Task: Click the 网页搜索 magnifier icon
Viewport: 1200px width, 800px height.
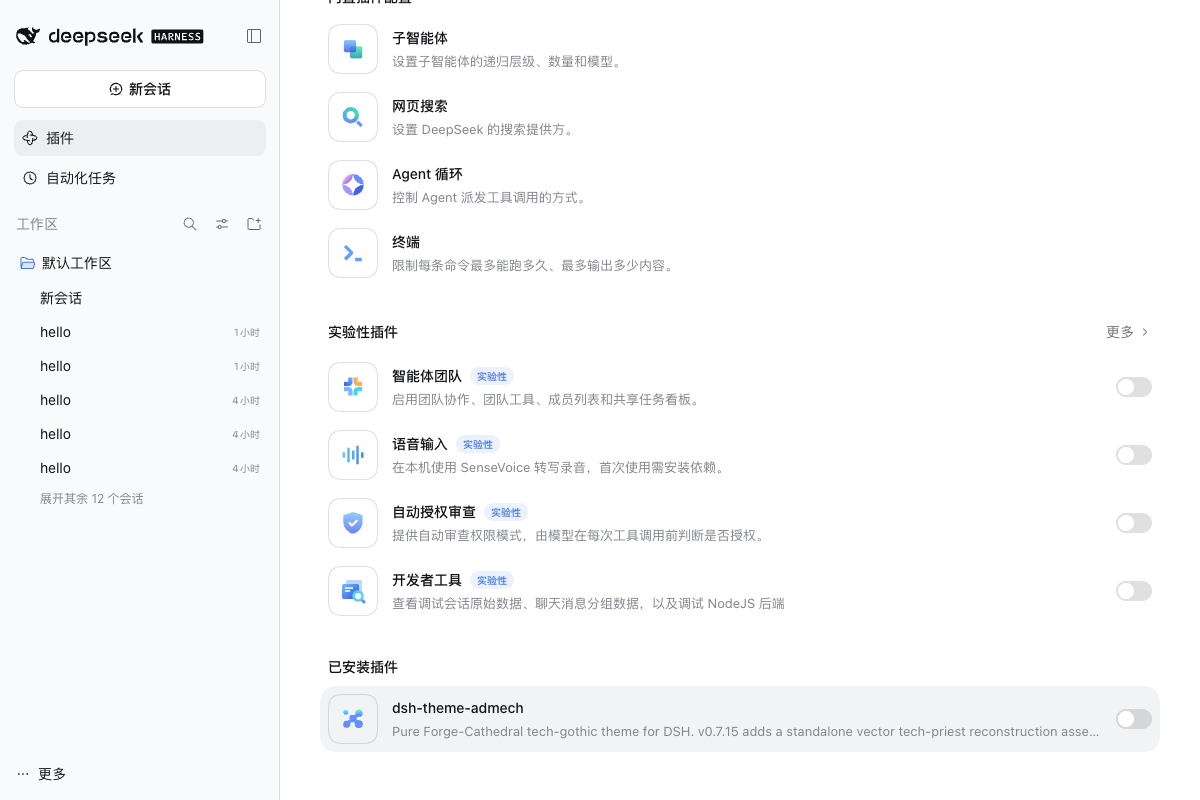Action: pos(353,117)
